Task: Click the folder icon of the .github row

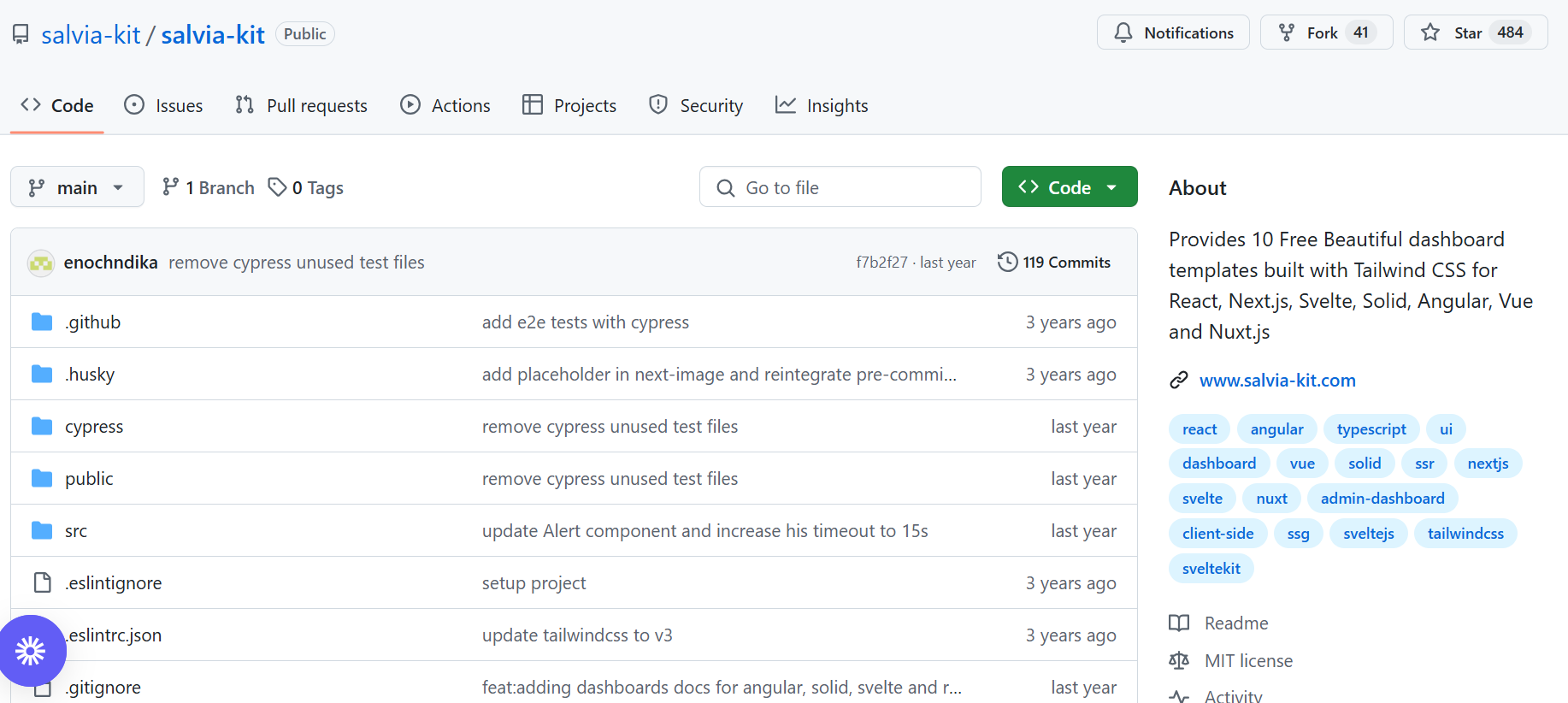Action: [x=42, y=322]
